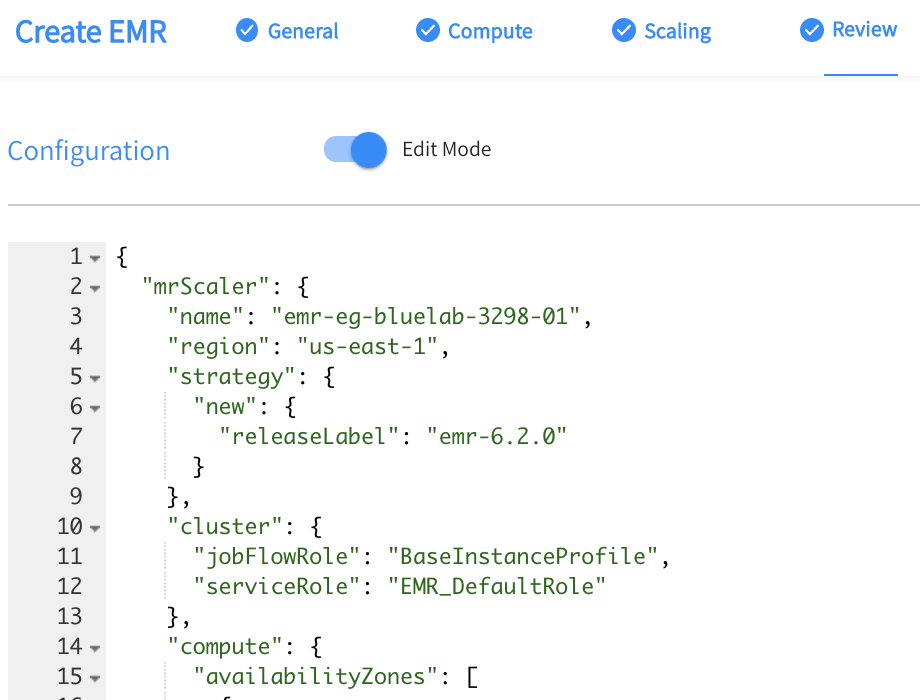Click the Review step checkmark icon
Screen dimensions: 920x700
tap(812, 30)
